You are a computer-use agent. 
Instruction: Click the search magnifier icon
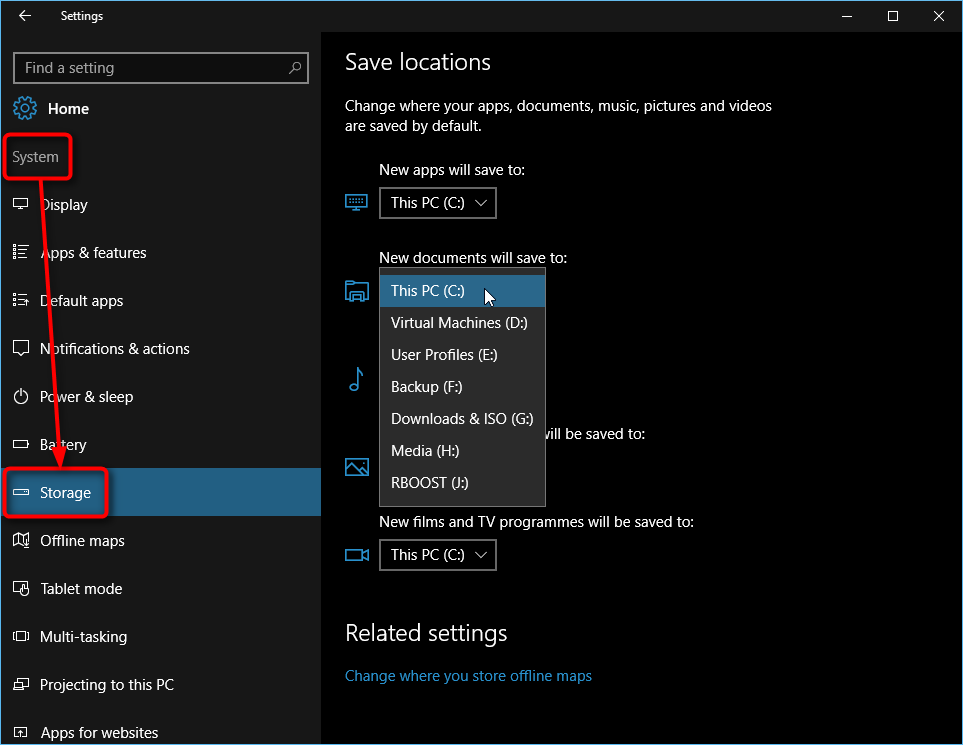coord(295,68)
